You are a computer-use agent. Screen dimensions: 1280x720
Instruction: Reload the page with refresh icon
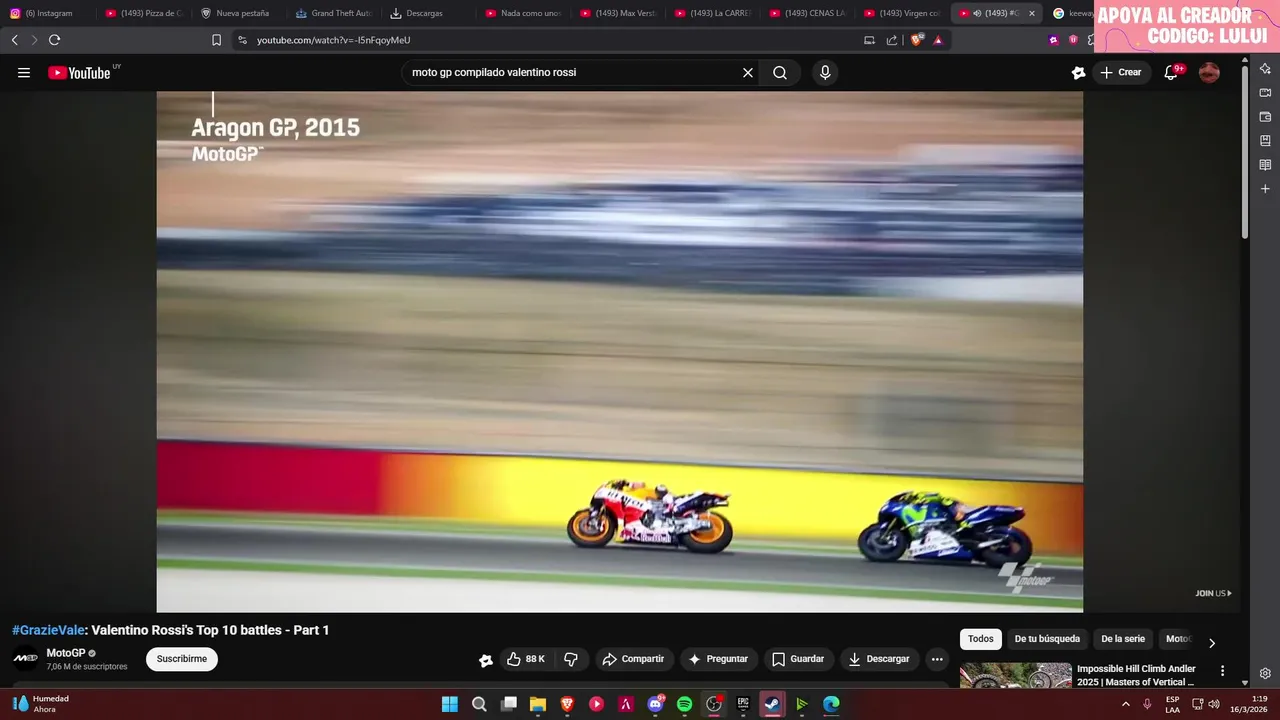pos(54,40)
